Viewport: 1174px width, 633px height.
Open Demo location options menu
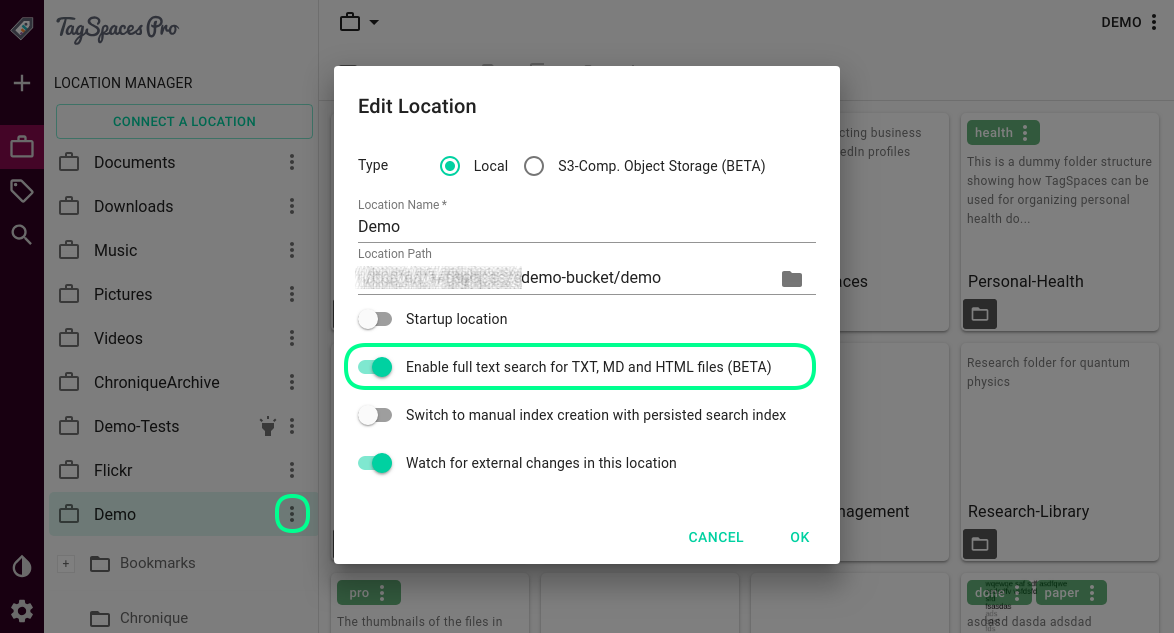click(x=292, y=514)
